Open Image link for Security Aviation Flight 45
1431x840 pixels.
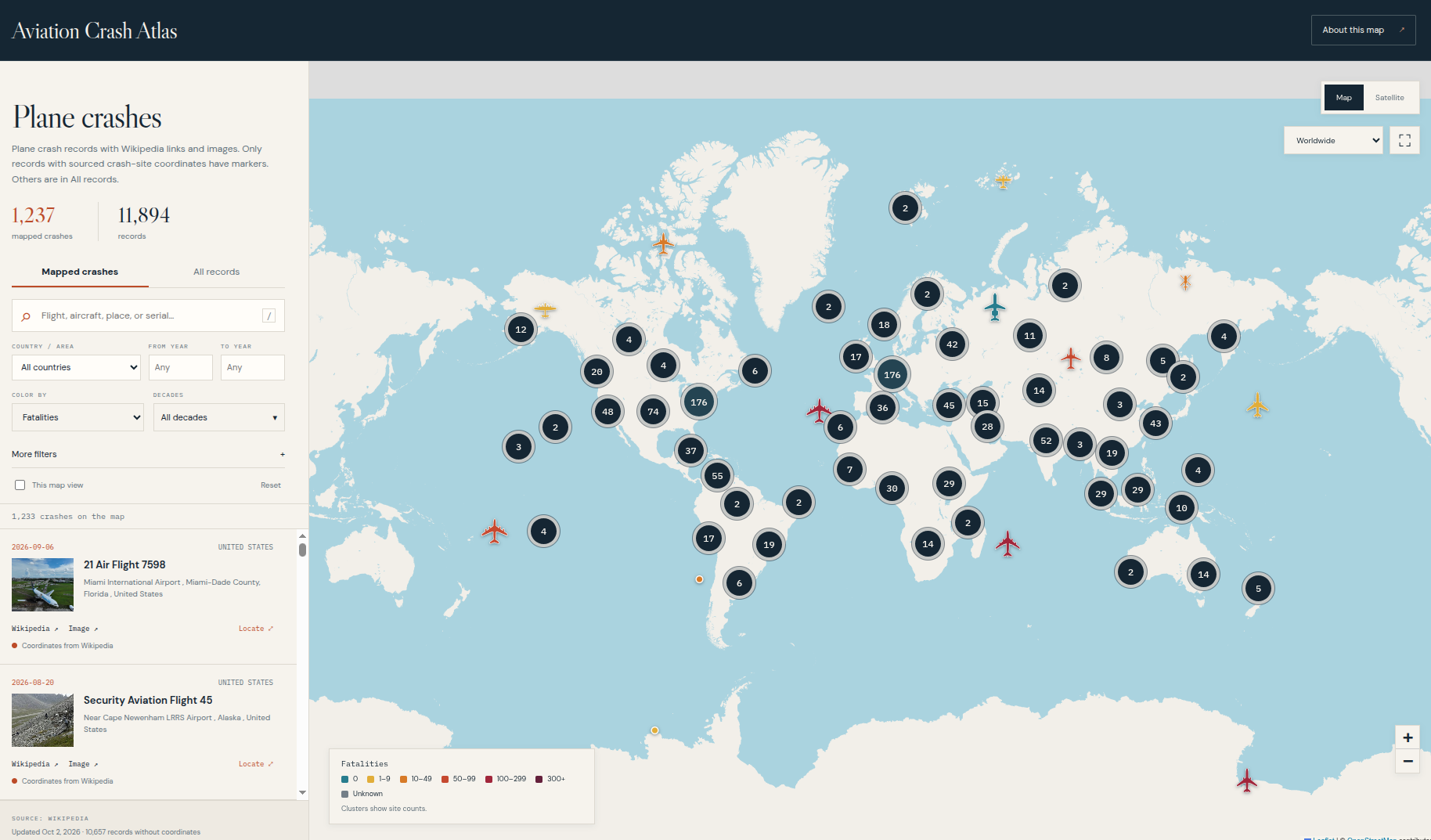coord(83,764)
